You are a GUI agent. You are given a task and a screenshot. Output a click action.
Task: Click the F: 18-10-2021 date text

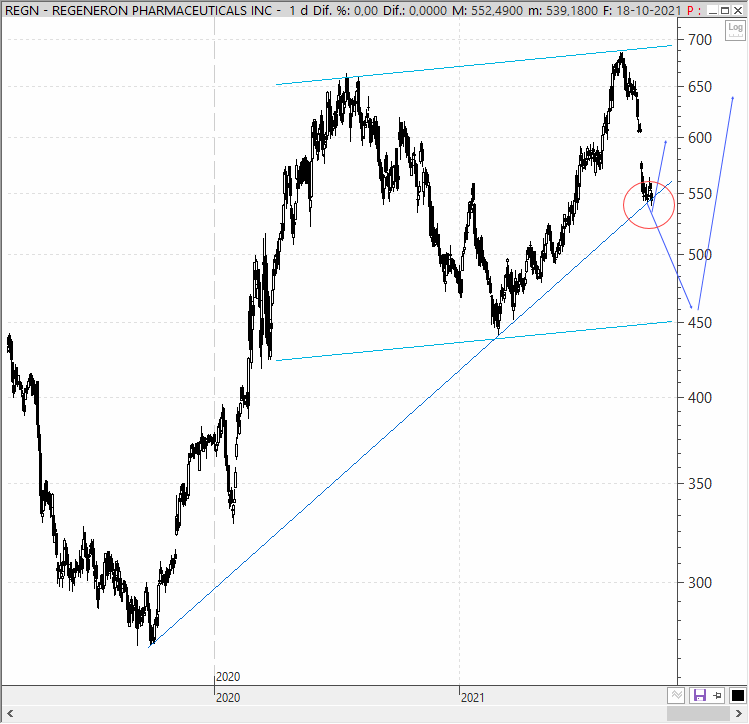click(x=642, y=10)
